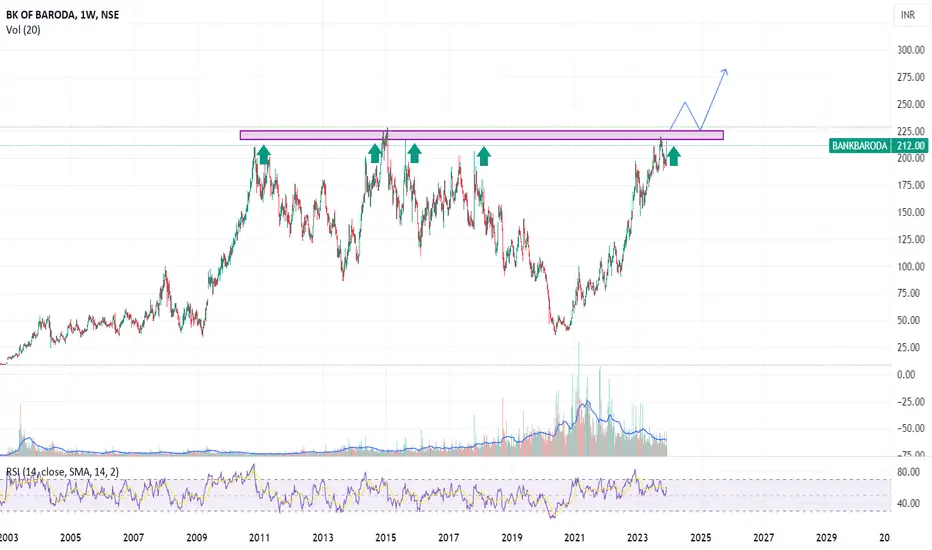Click the 2005 time axis label
The height and width of the screenshot is (550, 932).
[x=70, y=538]
